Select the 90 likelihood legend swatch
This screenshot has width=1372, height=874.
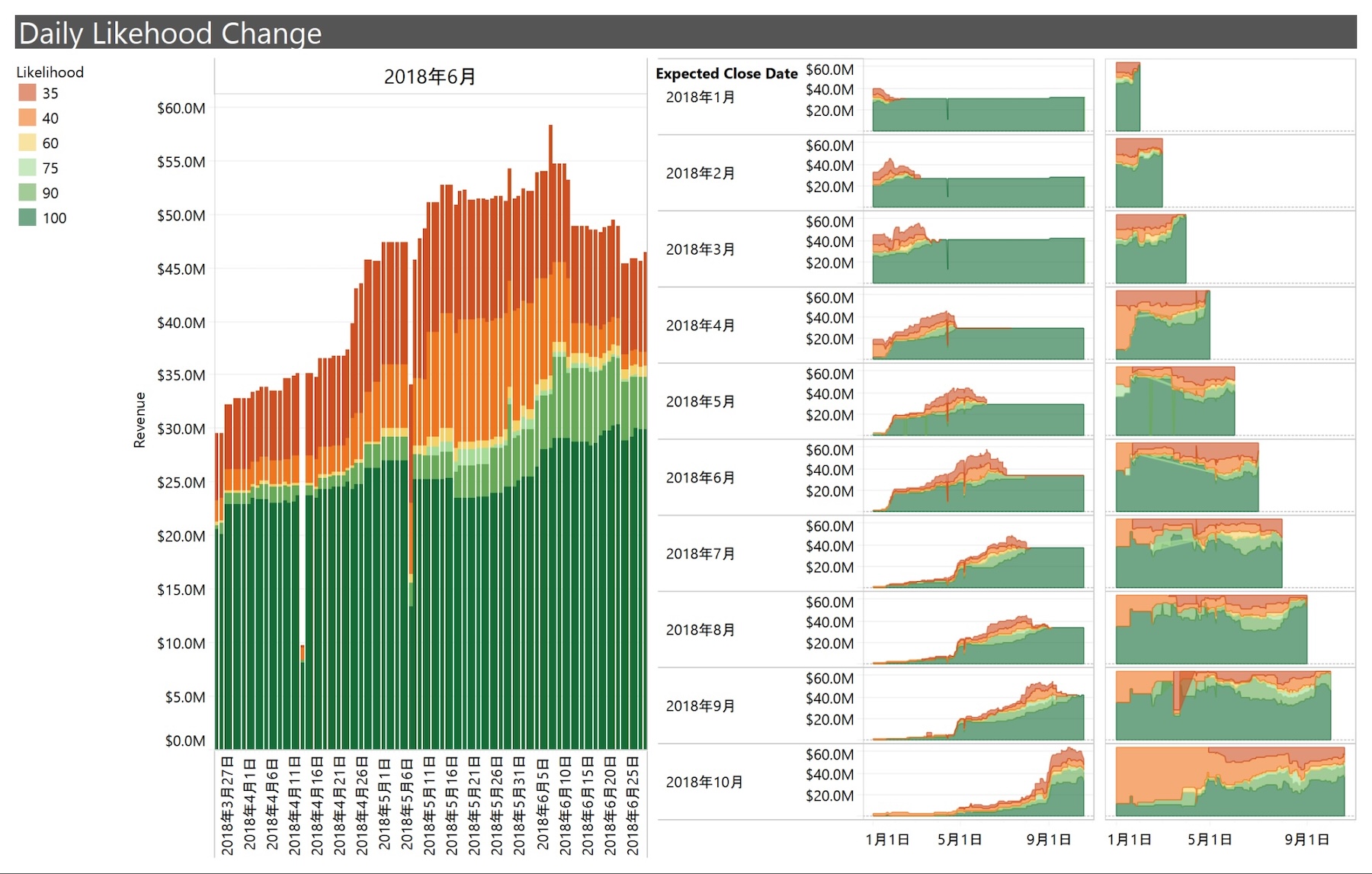coord(27,193)
